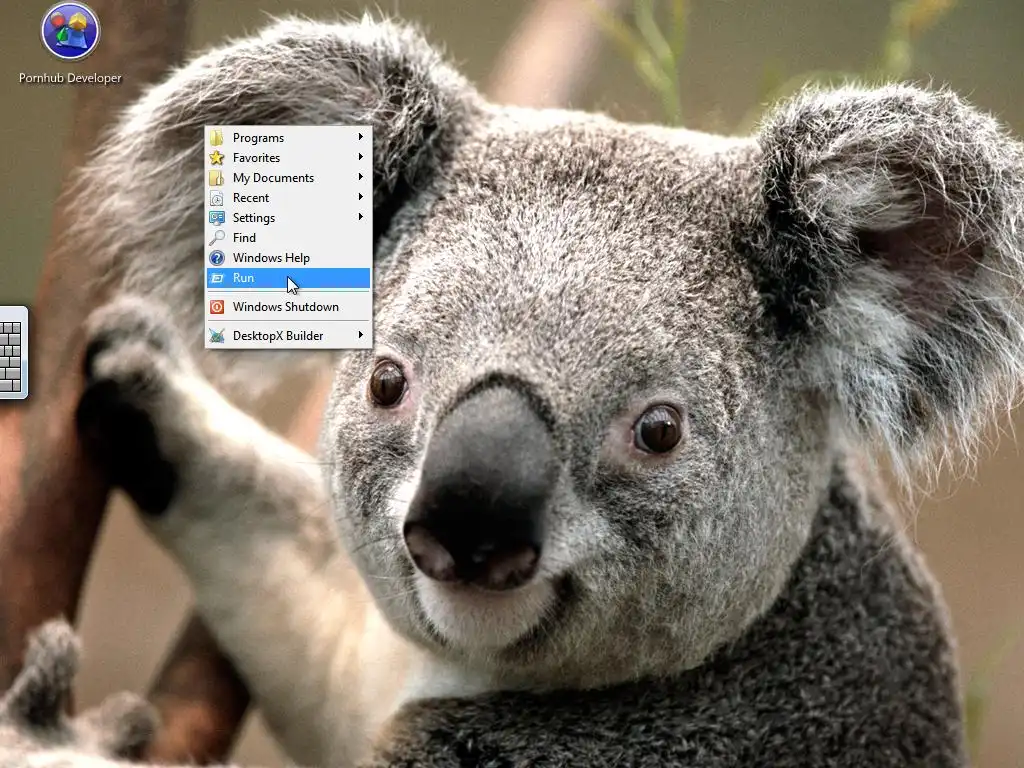This screenshot has width=1024, height=768.
Task: Click the Recent clock document icon
Action: pyautogui.click(x=217, y=198)
